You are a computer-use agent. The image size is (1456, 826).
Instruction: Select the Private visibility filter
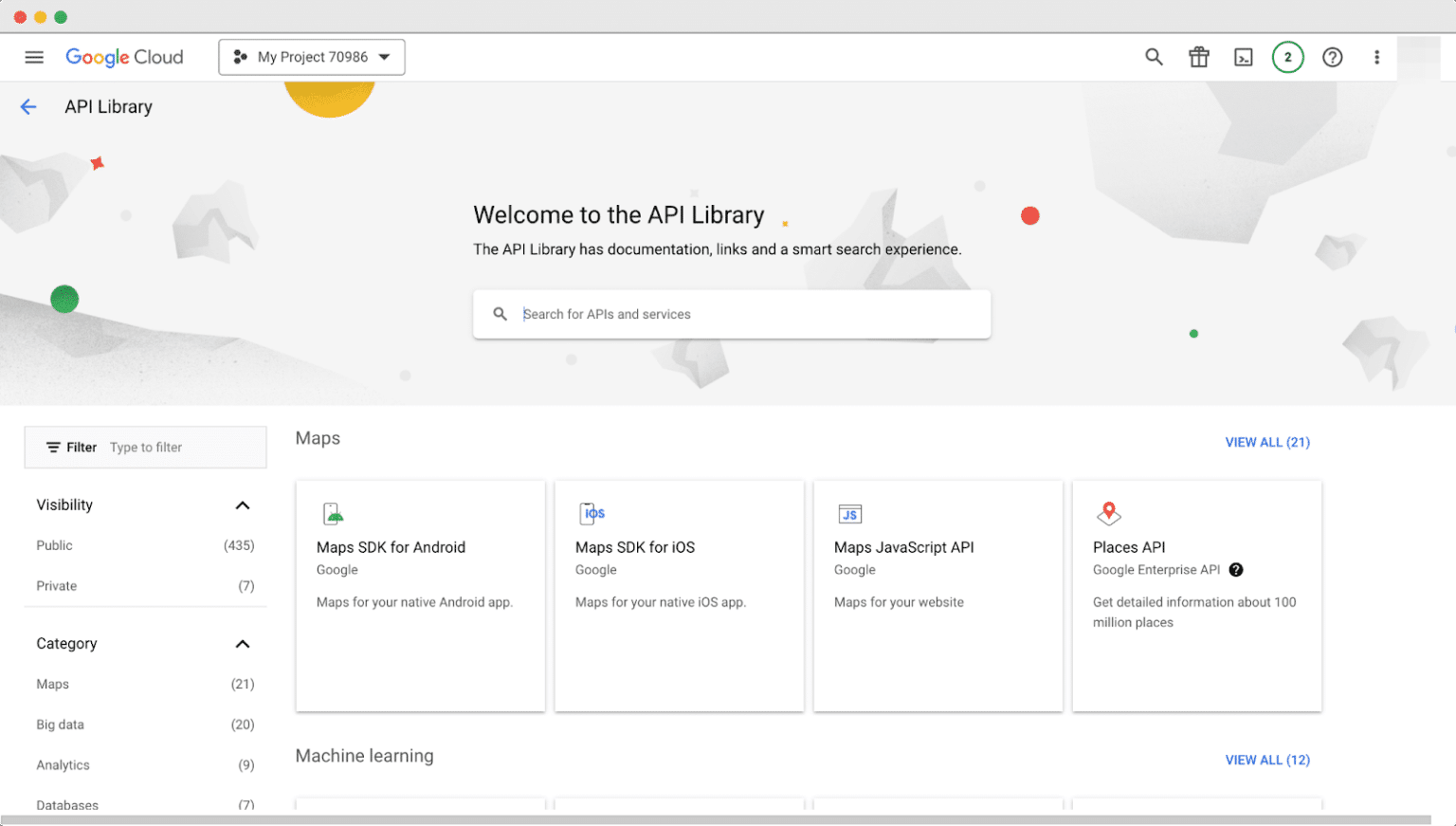point(56,586)
